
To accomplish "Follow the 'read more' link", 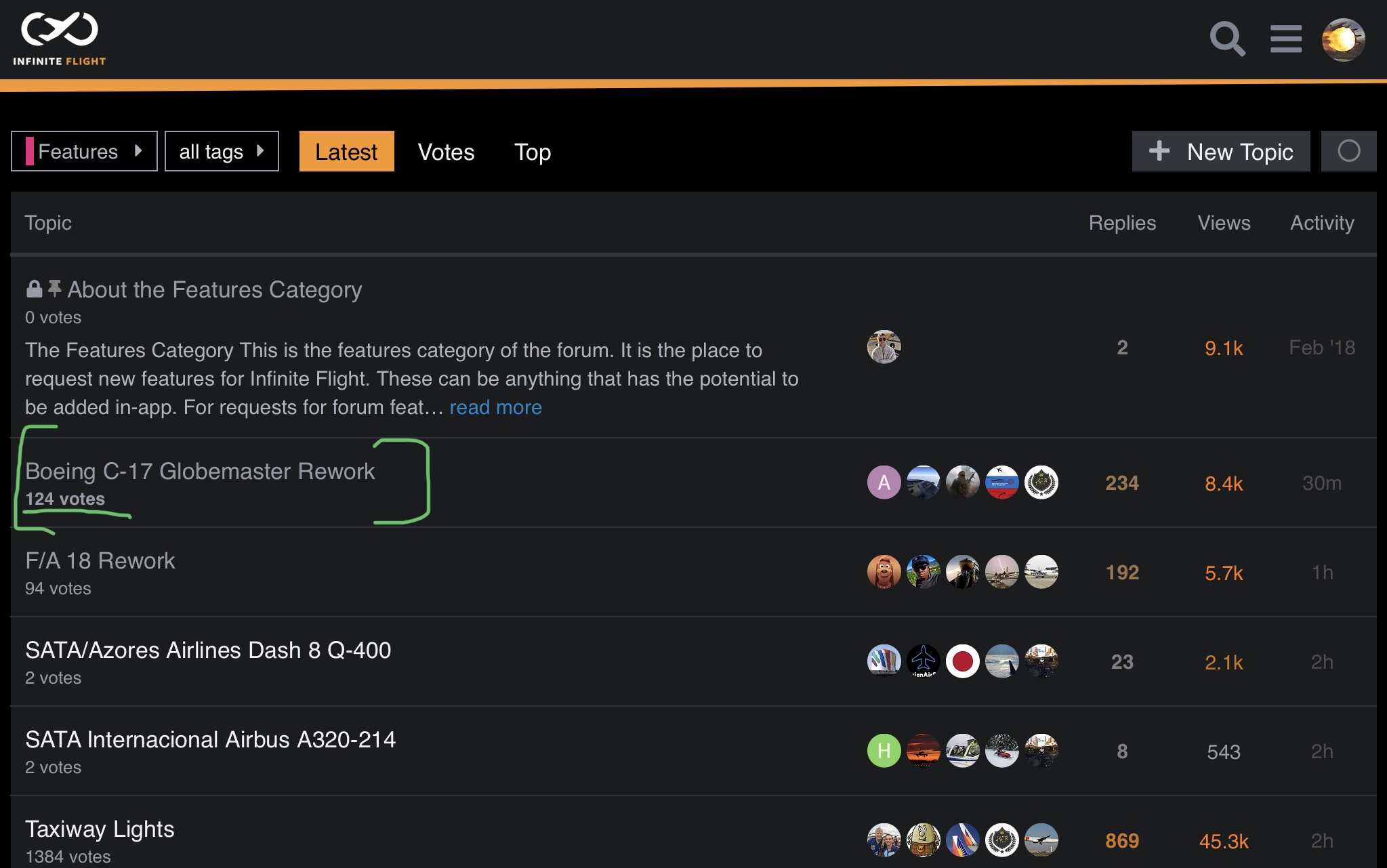I will point(495,407).
